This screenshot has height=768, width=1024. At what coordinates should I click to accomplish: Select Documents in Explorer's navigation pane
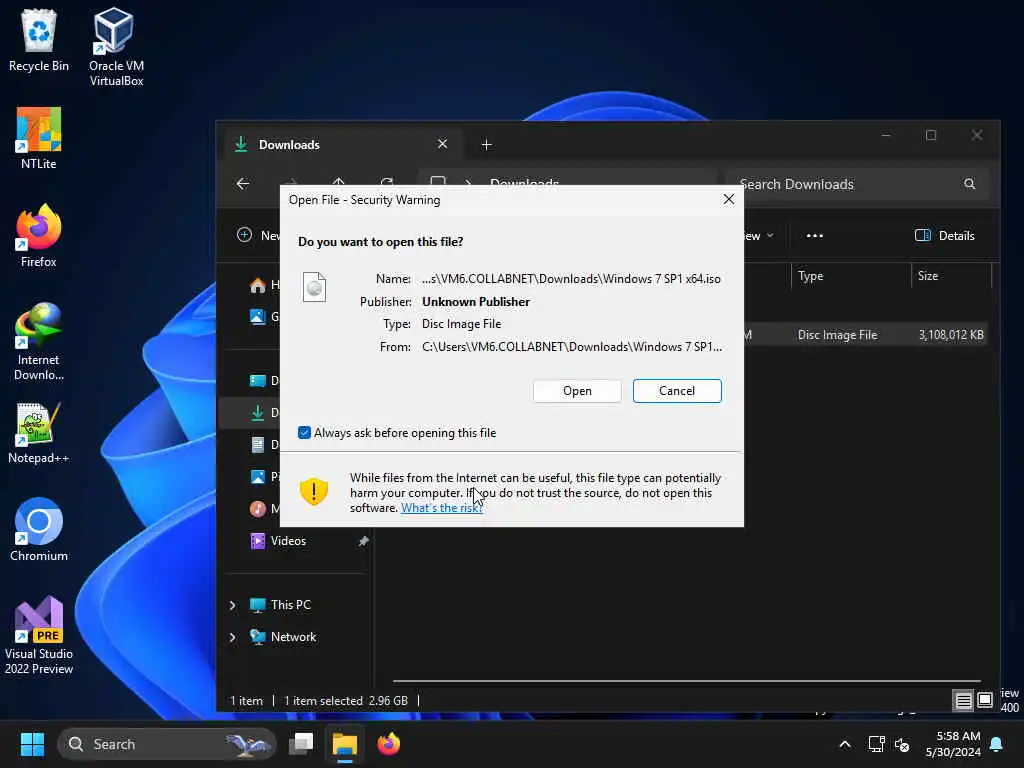click(x=264, y=445)
